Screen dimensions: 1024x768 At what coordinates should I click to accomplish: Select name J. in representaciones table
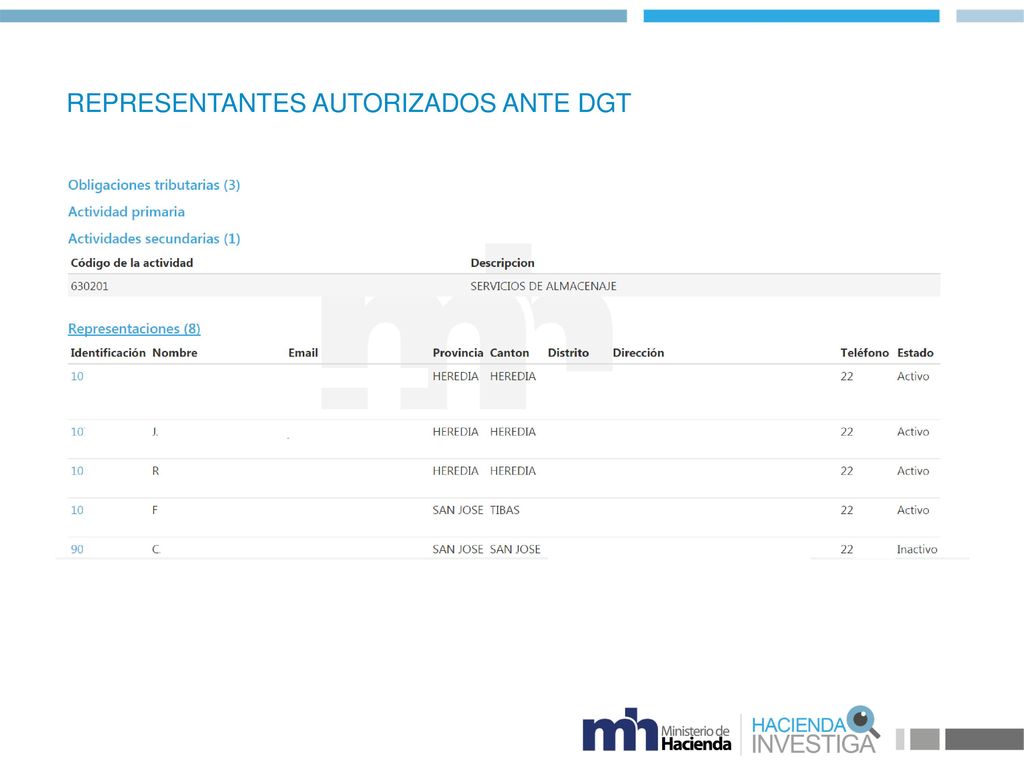(x=155, y=432)
